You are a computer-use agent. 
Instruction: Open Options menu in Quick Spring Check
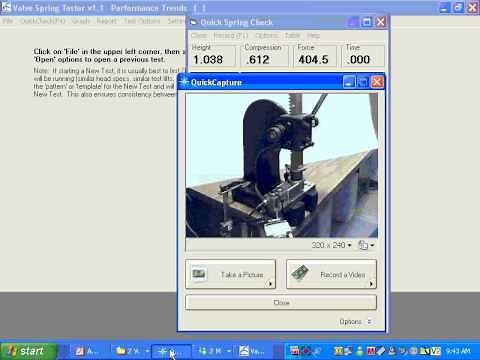[266, 35]
